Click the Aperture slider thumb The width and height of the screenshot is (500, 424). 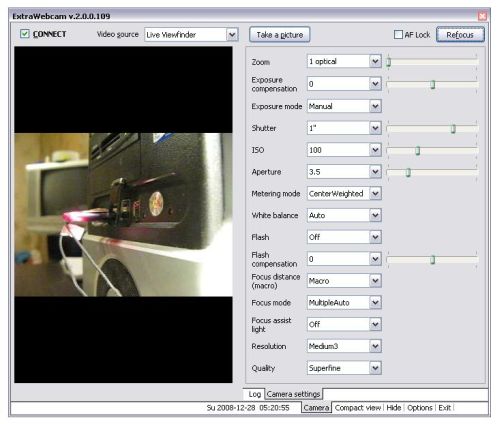(408, 172)
